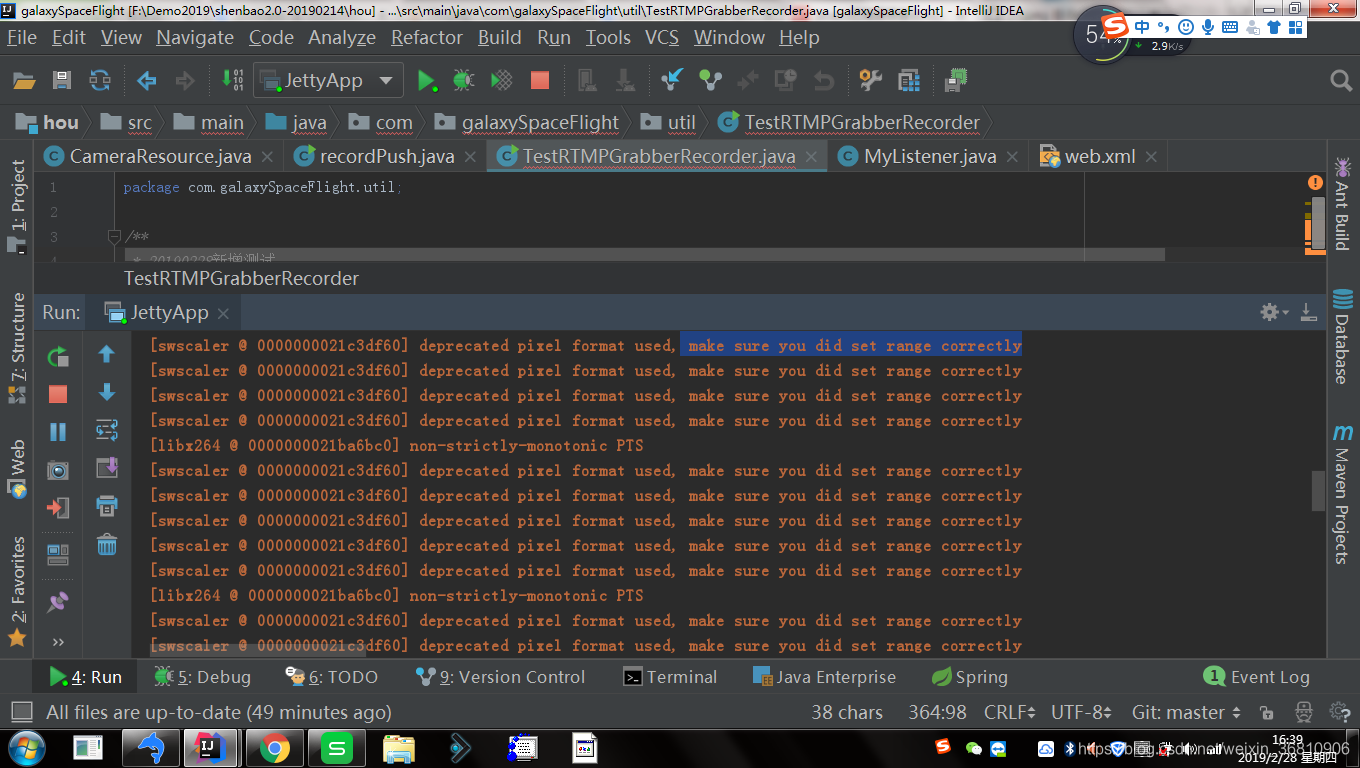Open the VCS menu

pos(662,37)
